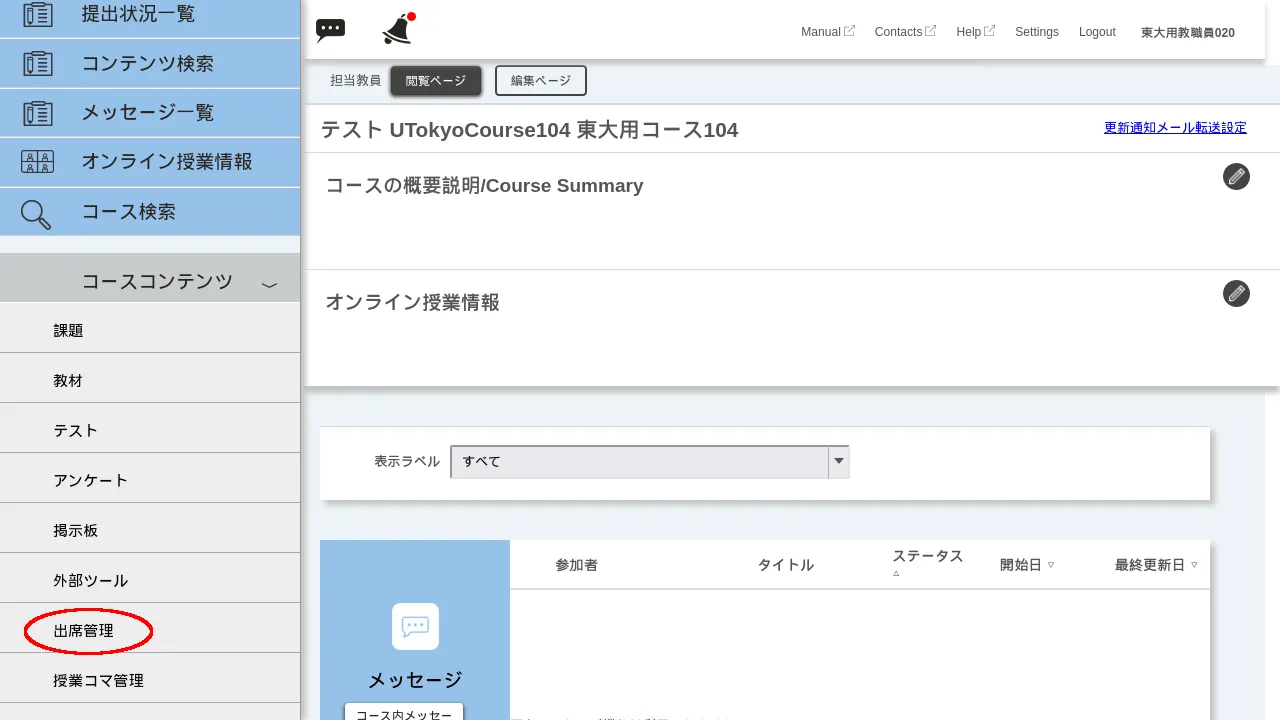Click Logout at the top right

point(1097,31)
